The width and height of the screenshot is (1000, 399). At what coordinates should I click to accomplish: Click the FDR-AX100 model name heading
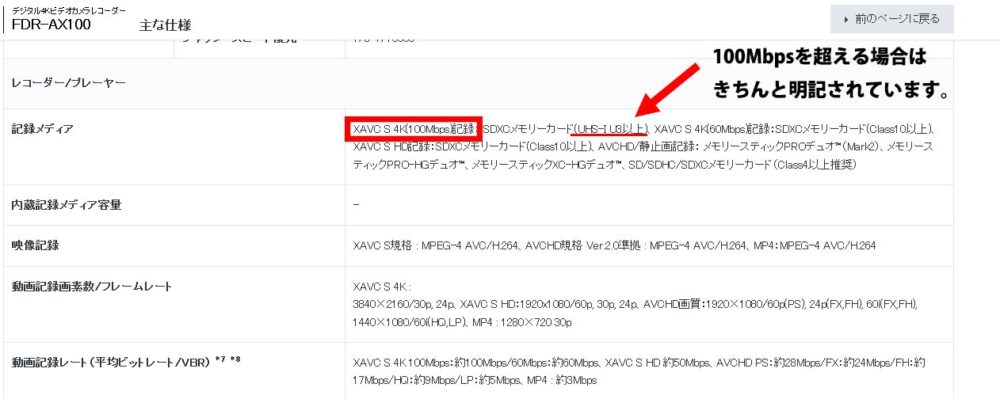coord(51,25)
